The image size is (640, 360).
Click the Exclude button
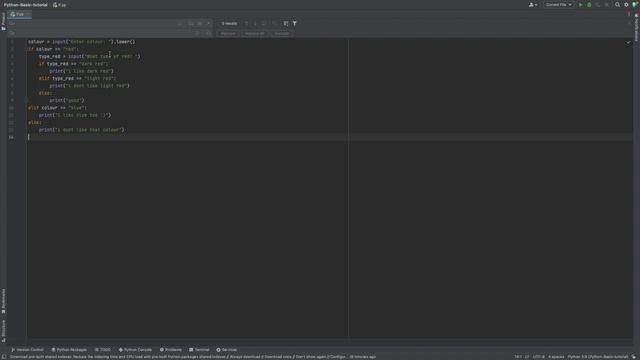[x=282, y=33]
